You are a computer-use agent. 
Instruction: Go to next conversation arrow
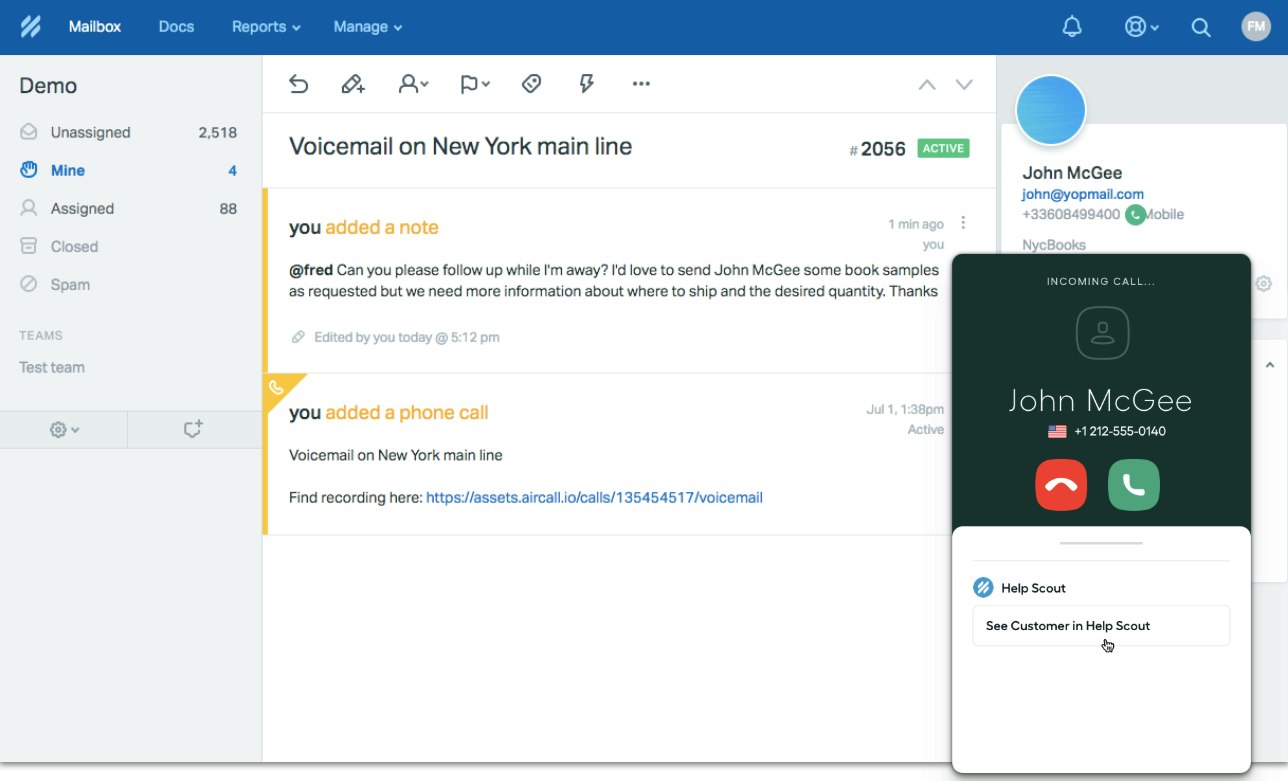coord(964,84)
